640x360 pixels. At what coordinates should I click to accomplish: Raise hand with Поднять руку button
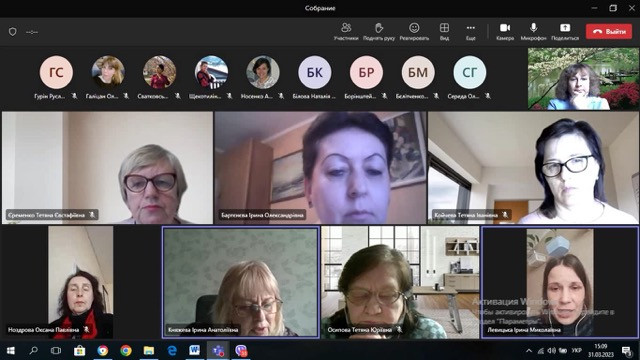(379, 32)
